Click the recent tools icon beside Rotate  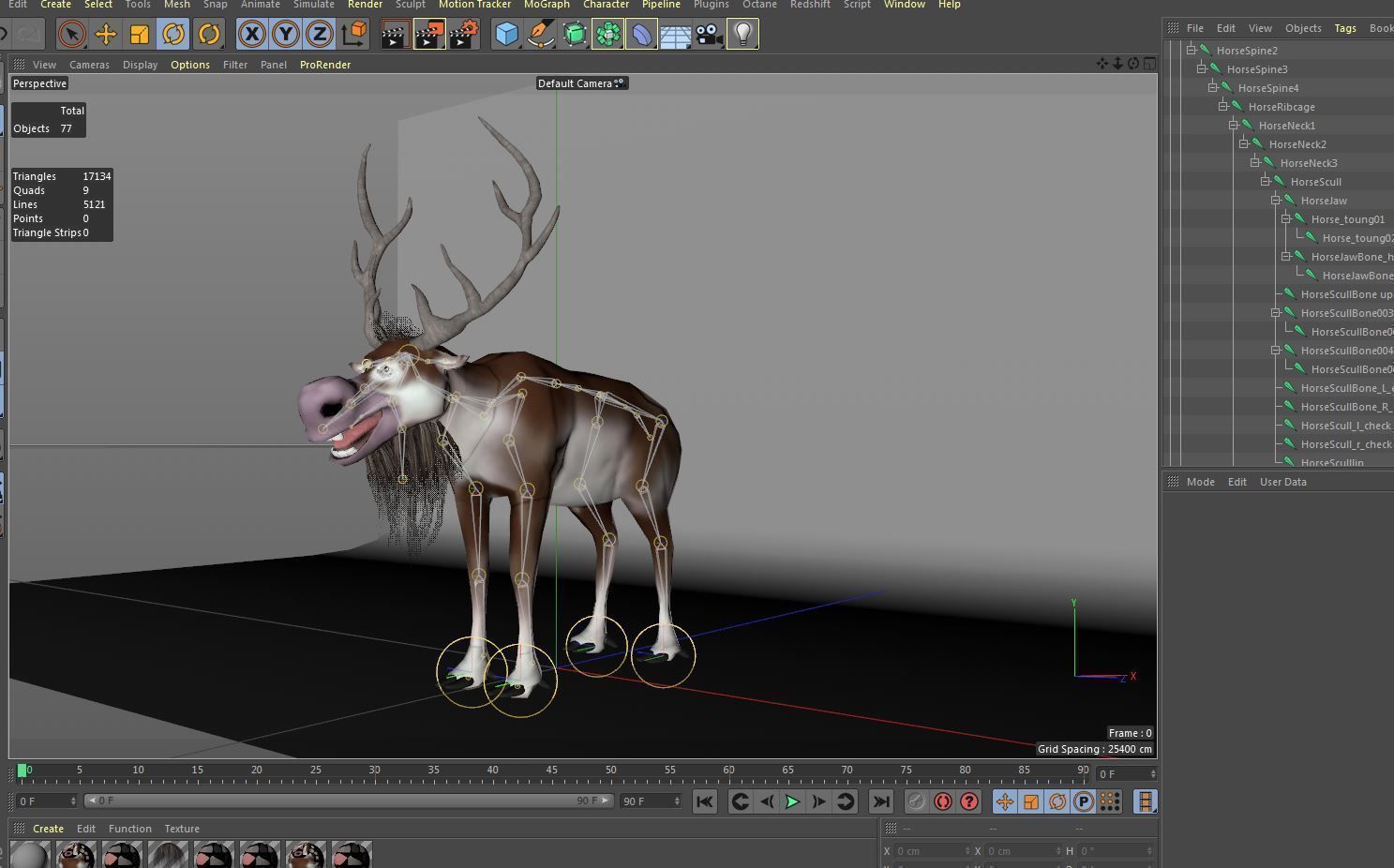coord(208,35)
